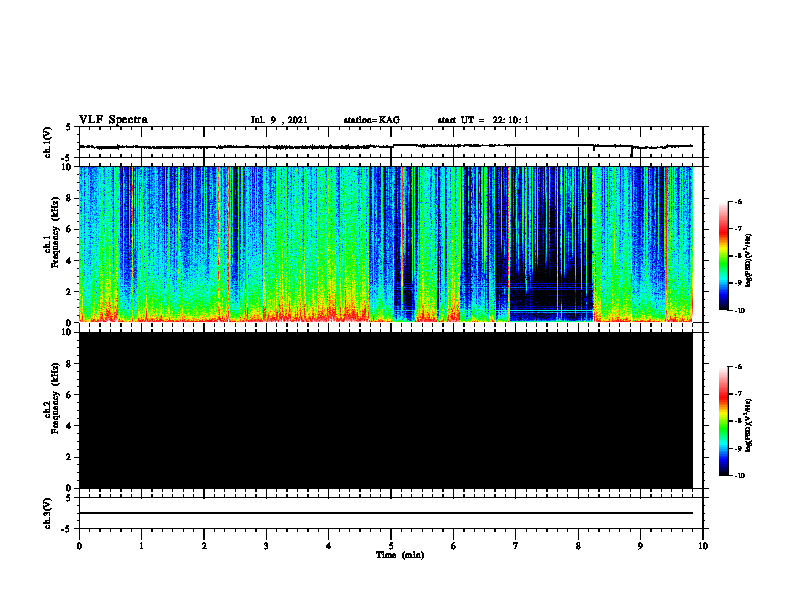Select the date label Jul 9, 2021
Viewport: 792px width, 612px height.
(x=279, y=120)
